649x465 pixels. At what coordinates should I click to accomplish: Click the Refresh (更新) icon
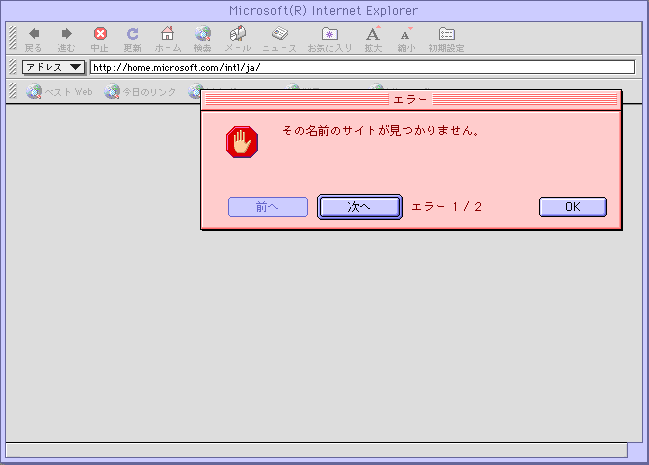coord(132,34)
